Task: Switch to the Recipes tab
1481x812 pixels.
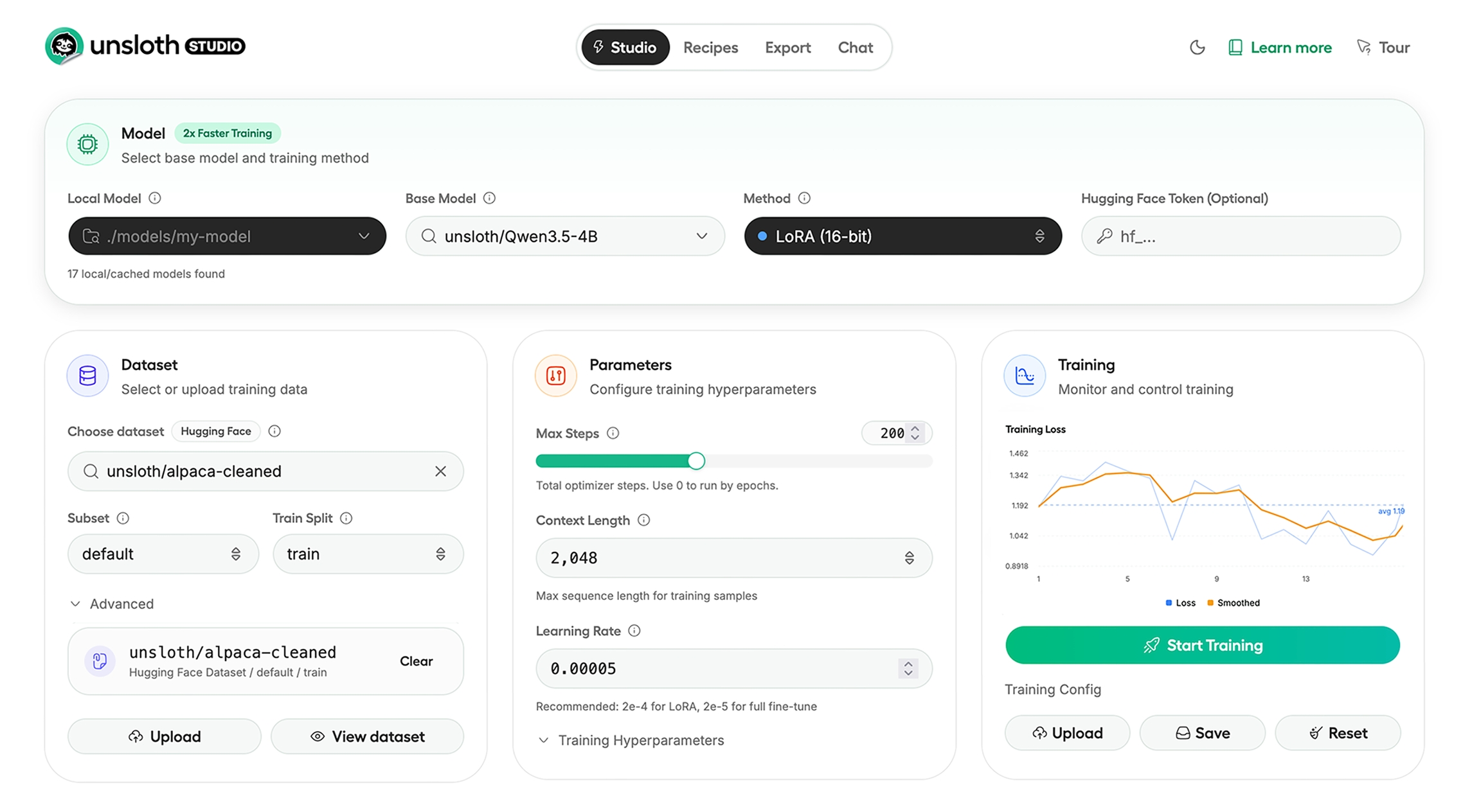Action: click(x=710, y=47)
